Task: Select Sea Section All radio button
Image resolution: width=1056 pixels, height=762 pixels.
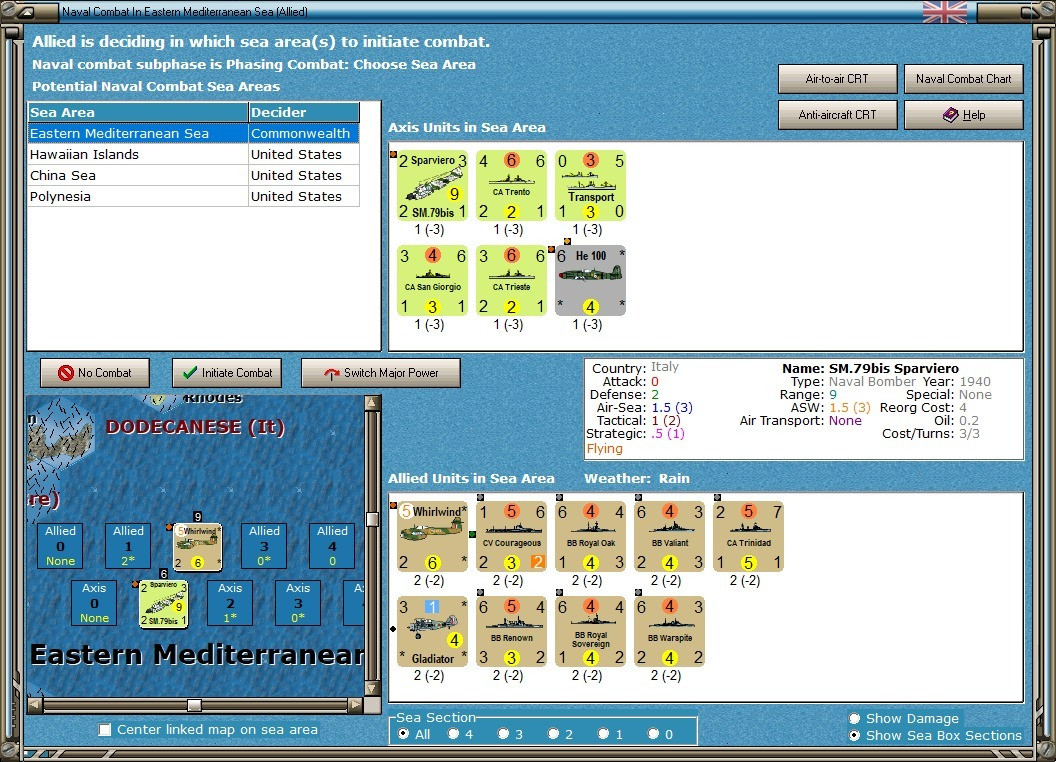Action: pyautogui.click(x=403, y=734)
